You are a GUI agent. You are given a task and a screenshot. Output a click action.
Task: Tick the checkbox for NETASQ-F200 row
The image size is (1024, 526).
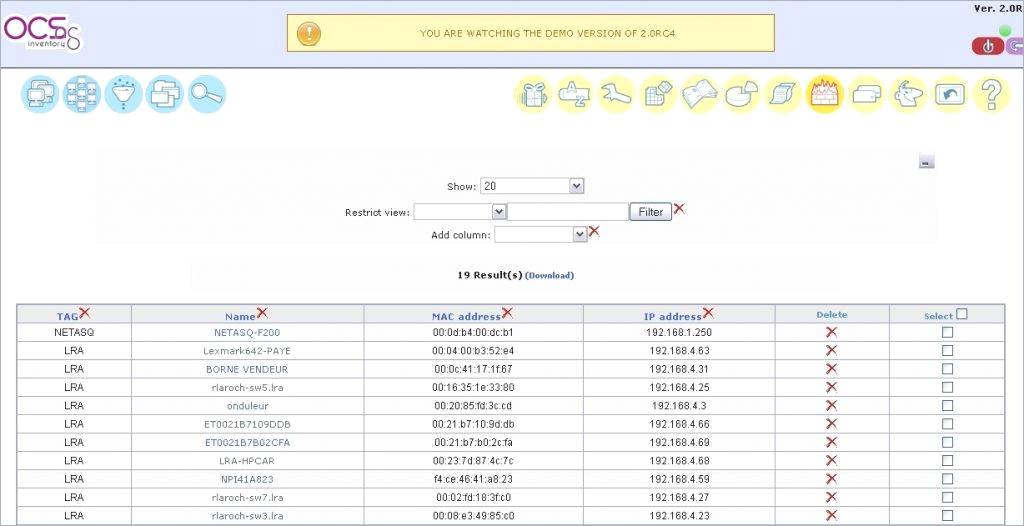[x=947, y=332]
